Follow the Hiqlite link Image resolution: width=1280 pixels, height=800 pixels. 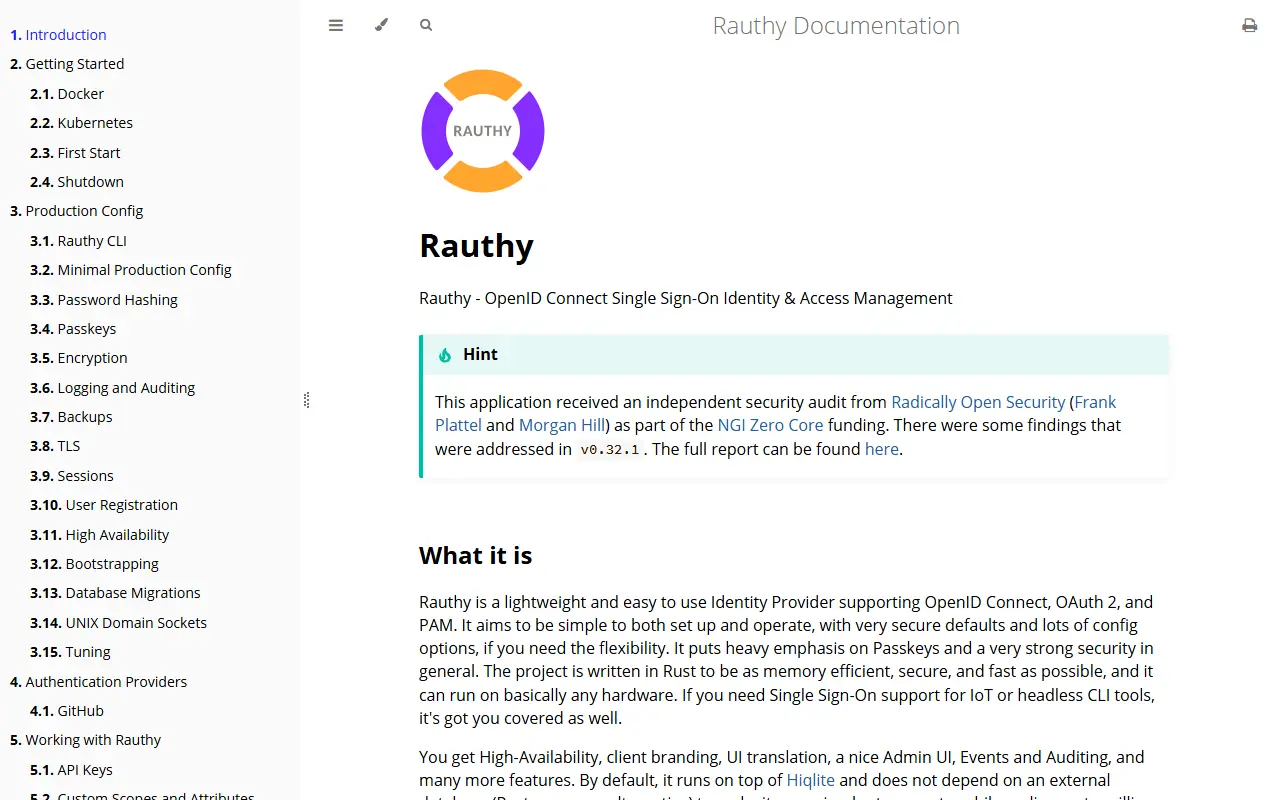(811, 780)
